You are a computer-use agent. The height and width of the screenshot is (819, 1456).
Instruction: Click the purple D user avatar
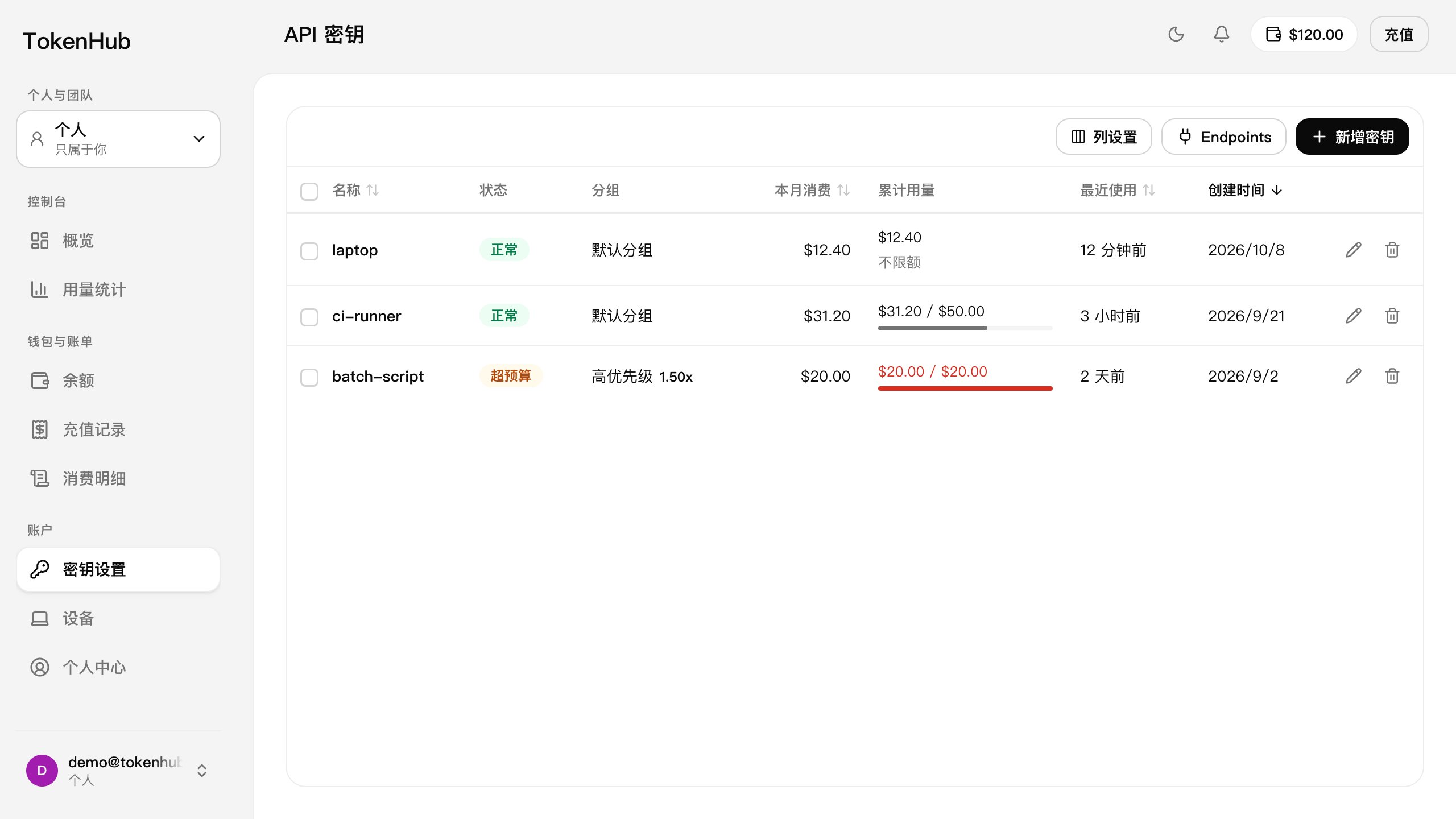[42, 771]
